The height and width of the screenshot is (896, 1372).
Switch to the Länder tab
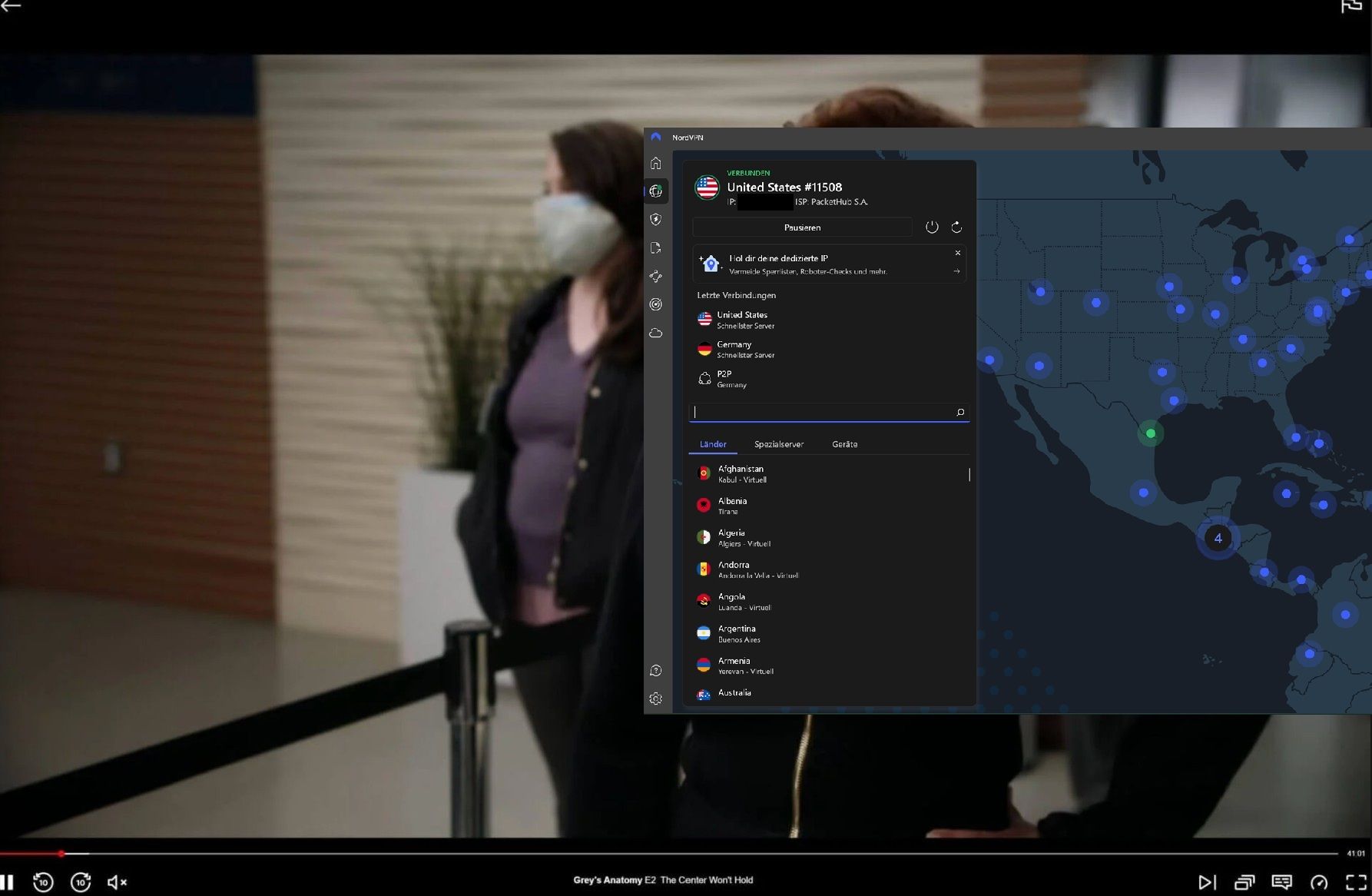(713, 444)
